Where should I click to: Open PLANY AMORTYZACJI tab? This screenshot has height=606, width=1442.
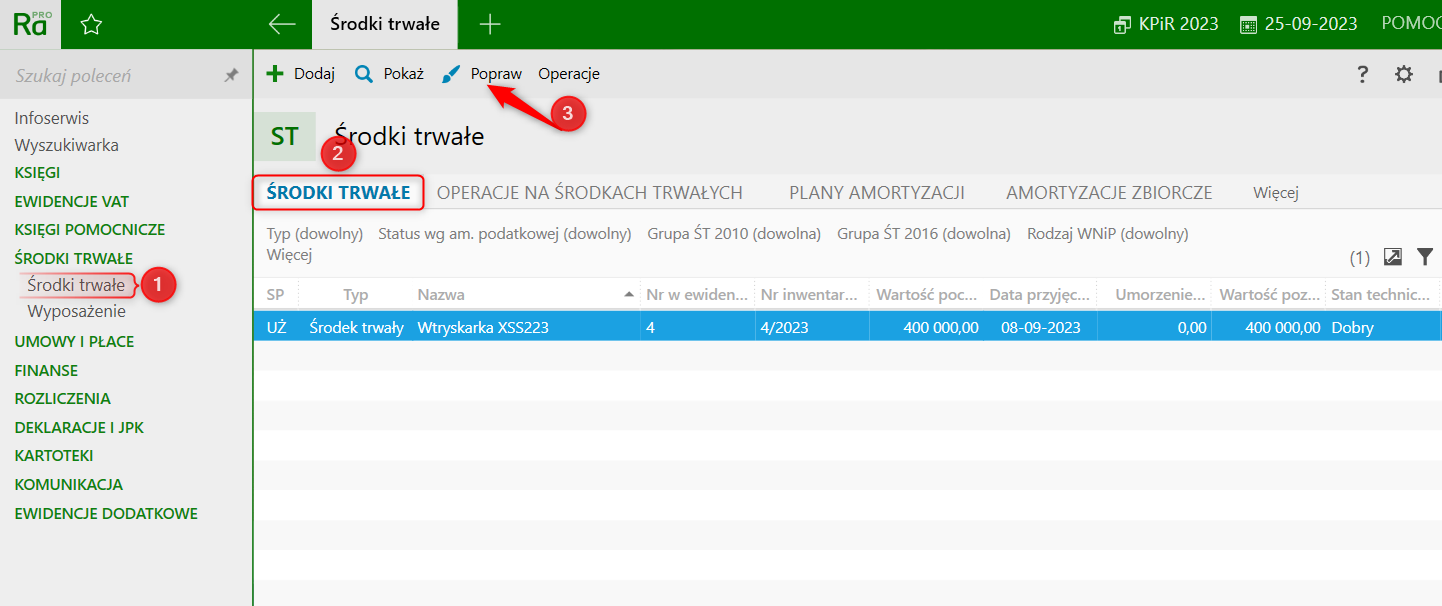point(876,193)
